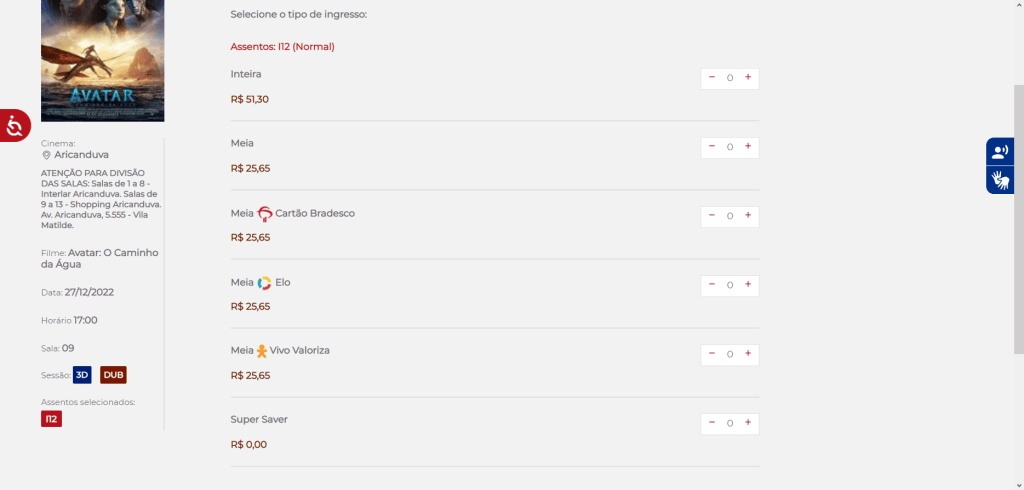Click the sign language hands icon
This screenshot has height=490, width=1024.
999,180
